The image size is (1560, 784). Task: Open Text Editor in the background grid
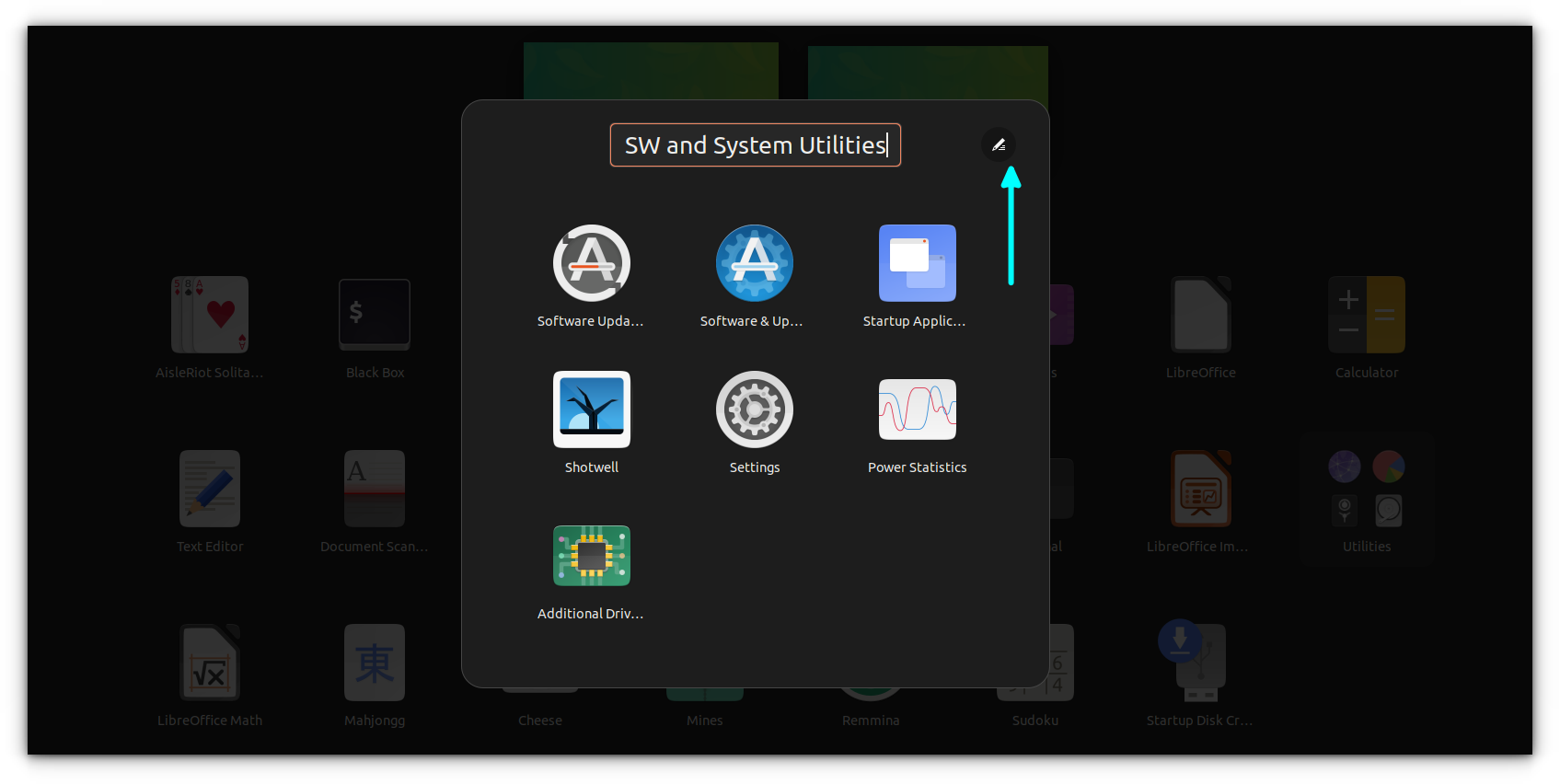(210, 489)
